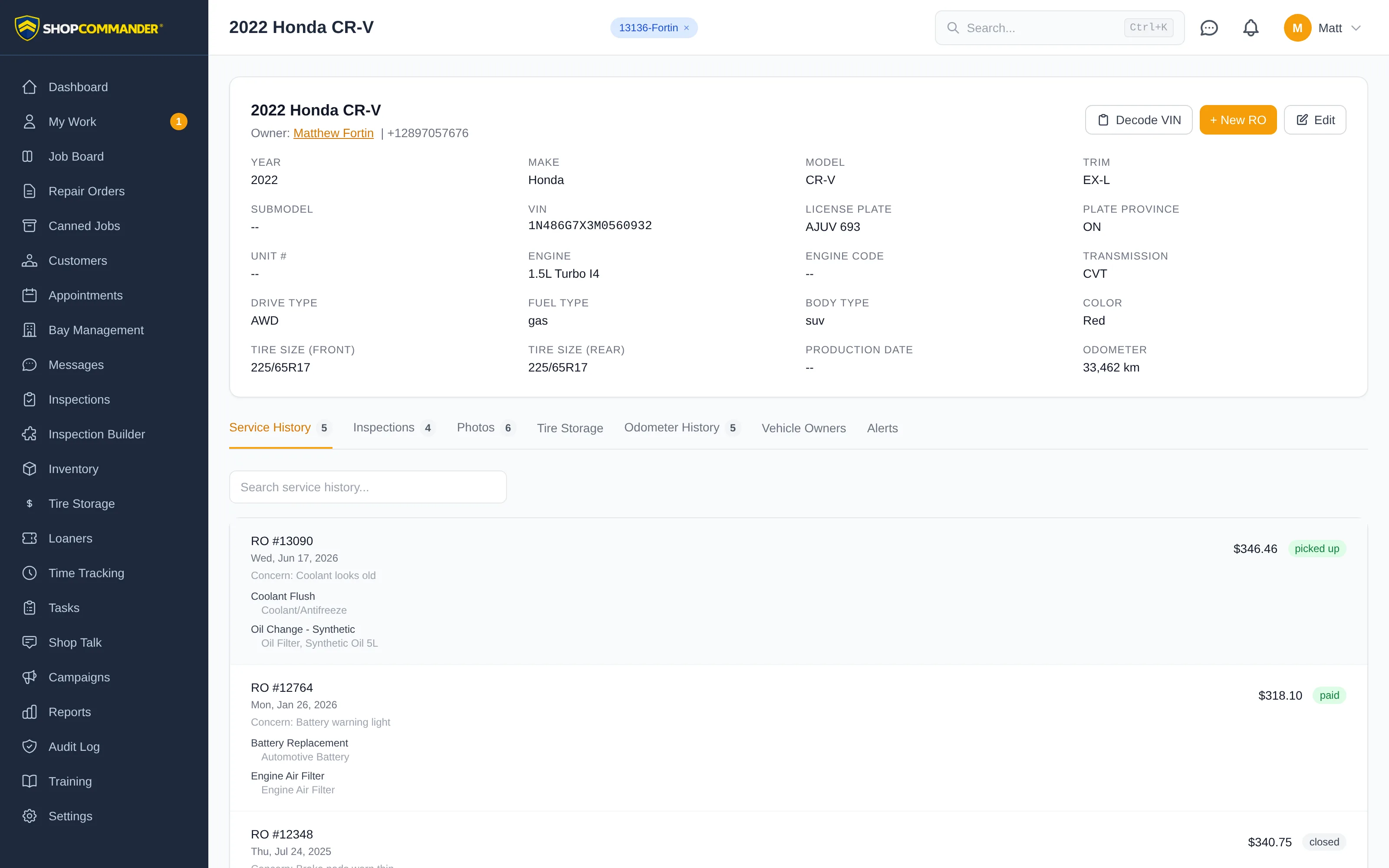Open the Photos tab
Viewport: 1389px width, 868px height.
[x=486, y=427]
